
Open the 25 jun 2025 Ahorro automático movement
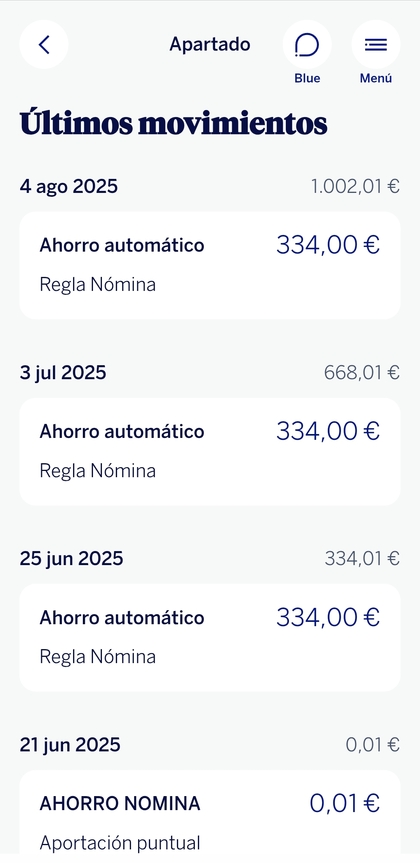(x=210, y=637)
